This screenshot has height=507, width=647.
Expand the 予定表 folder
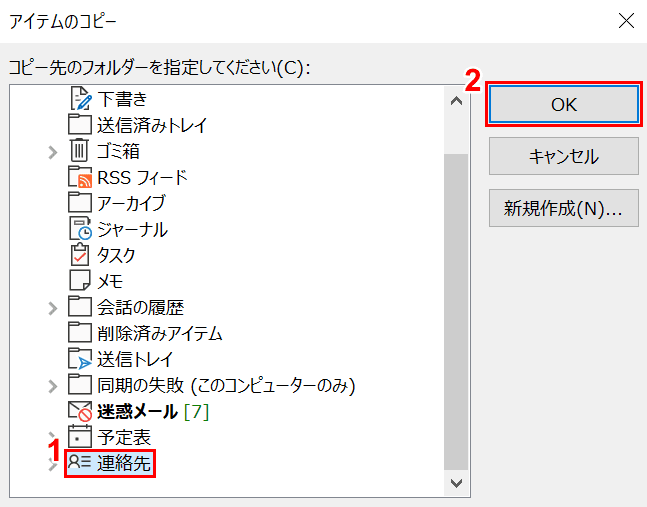[x=52, y=435]
